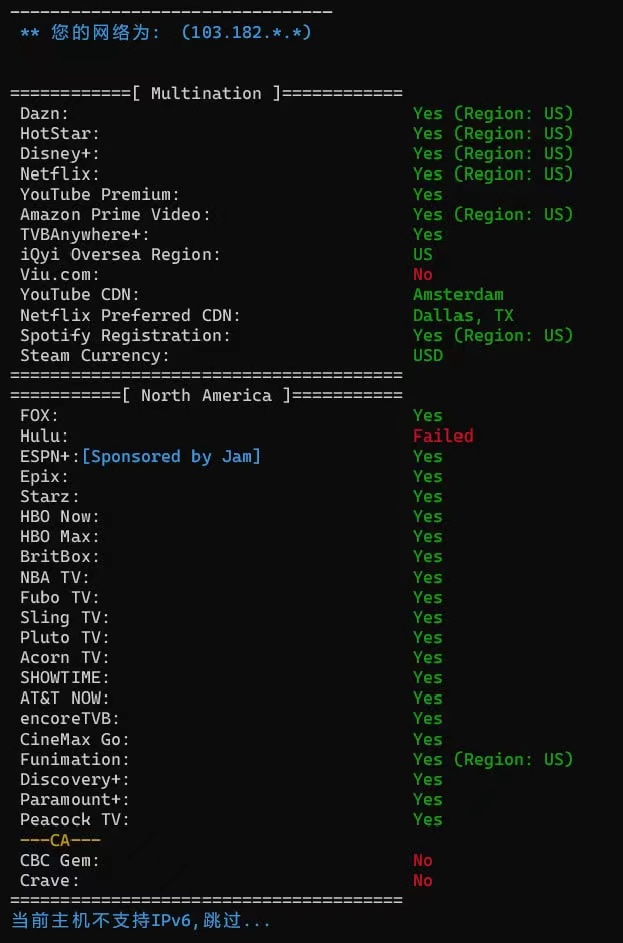The width and height of the screenshot is (623, 943).
Task: Click the Viu.com red No result
Action: pyautogui.click(x=423, y=274)
